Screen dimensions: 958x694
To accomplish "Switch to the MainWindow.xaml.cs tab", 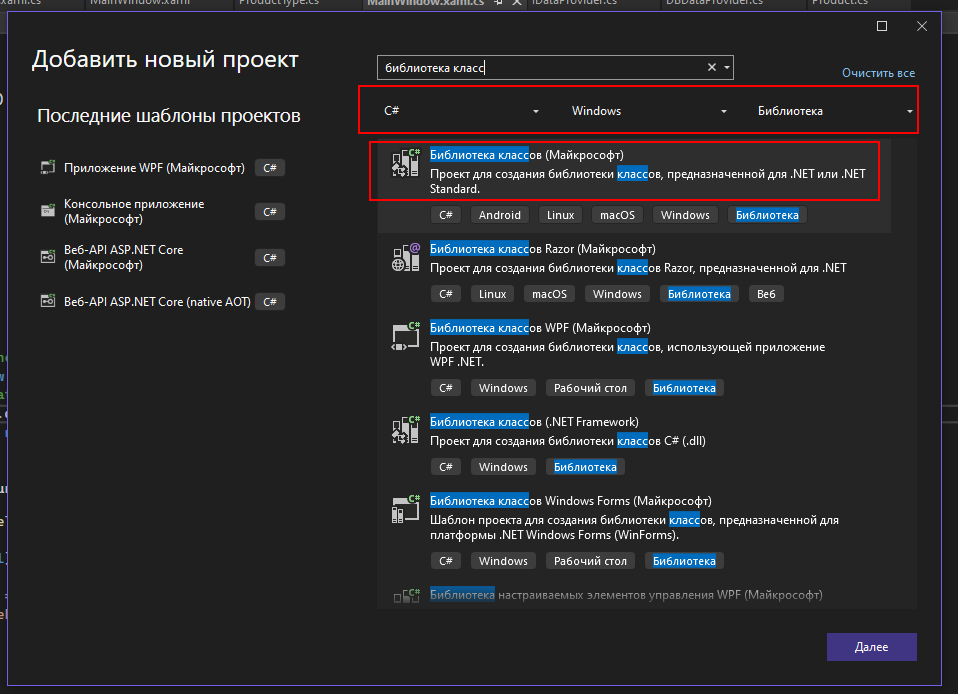I will tap(425, 4).
